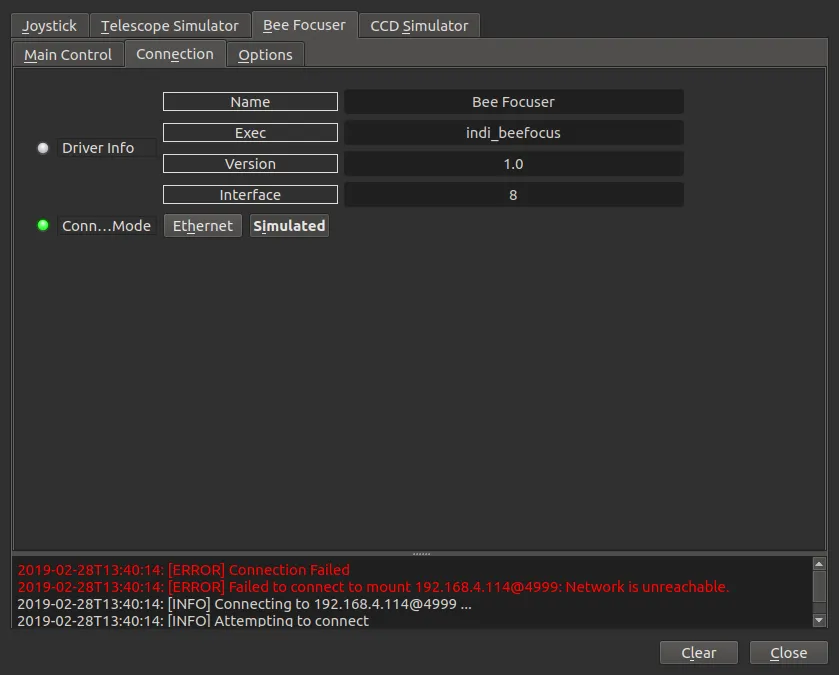Open the Options sub-tab
839x675 pixels.
click(265, 55)
